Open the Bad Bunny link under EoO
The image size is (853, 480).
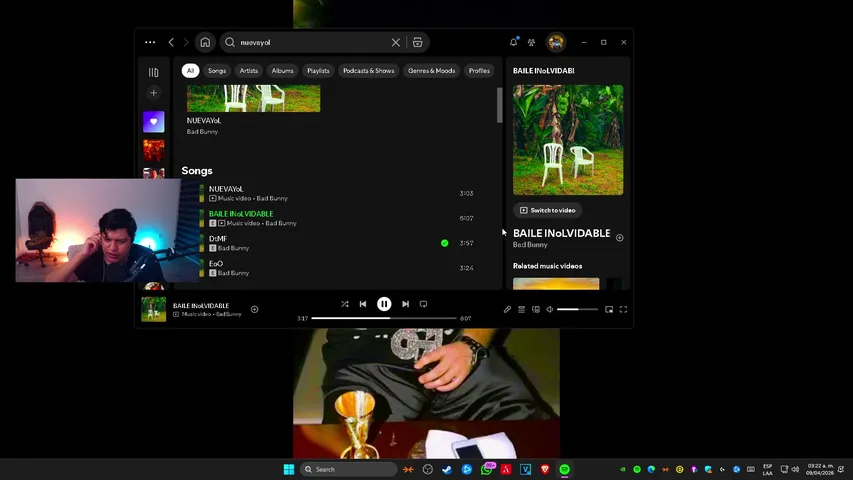pos(233,273)
